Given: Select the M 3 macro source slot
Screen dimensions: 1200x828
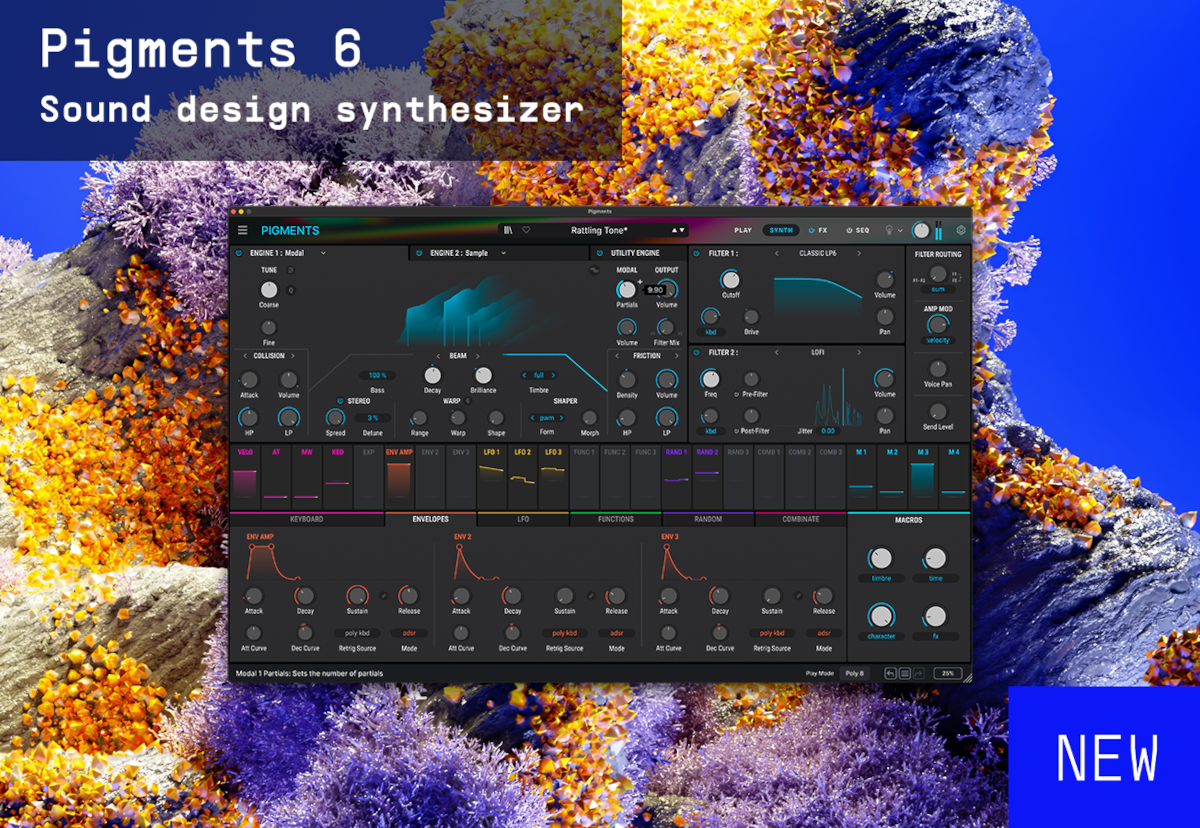Looking at the screenshot, I should (923, 476).
